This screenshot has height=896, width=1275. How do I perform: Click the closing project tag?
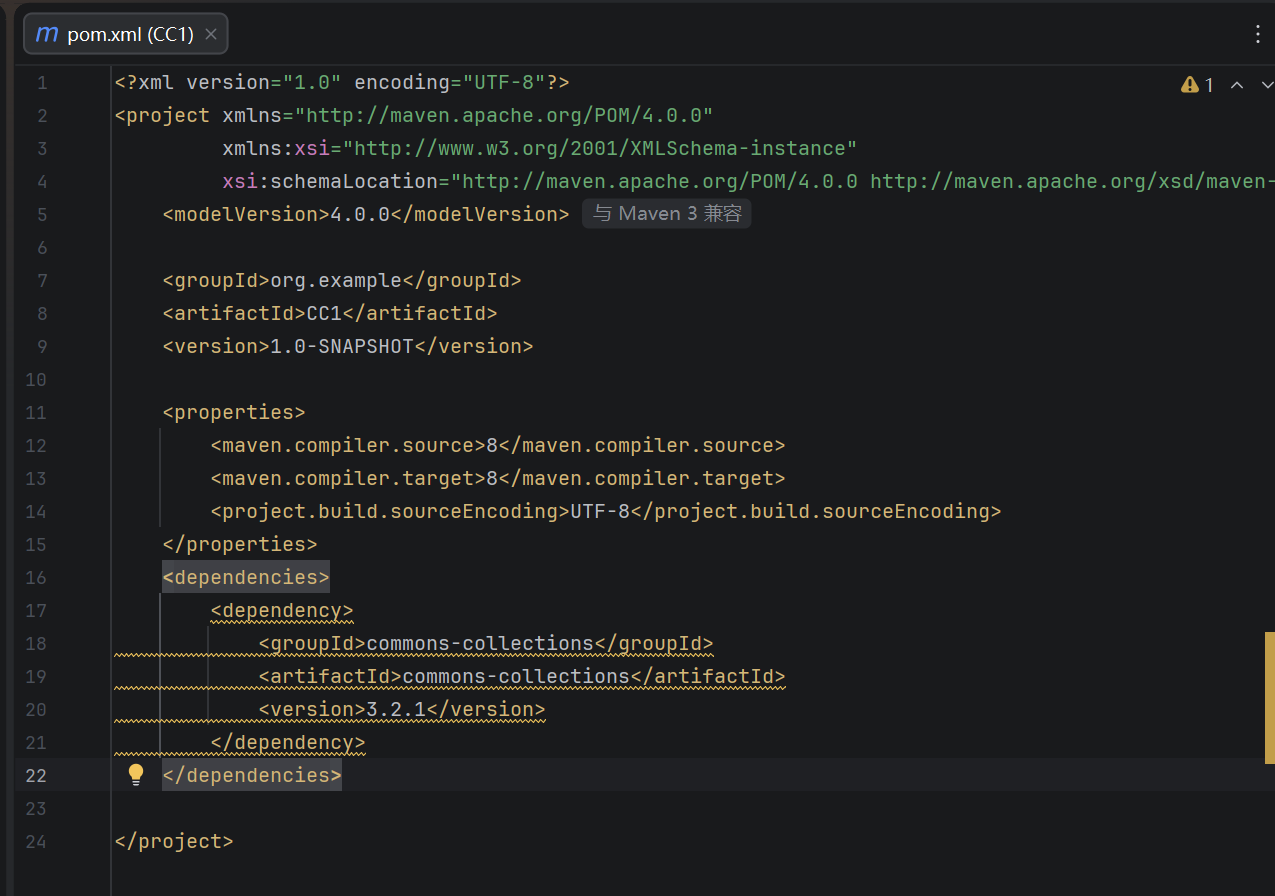(x=174, y=841)
